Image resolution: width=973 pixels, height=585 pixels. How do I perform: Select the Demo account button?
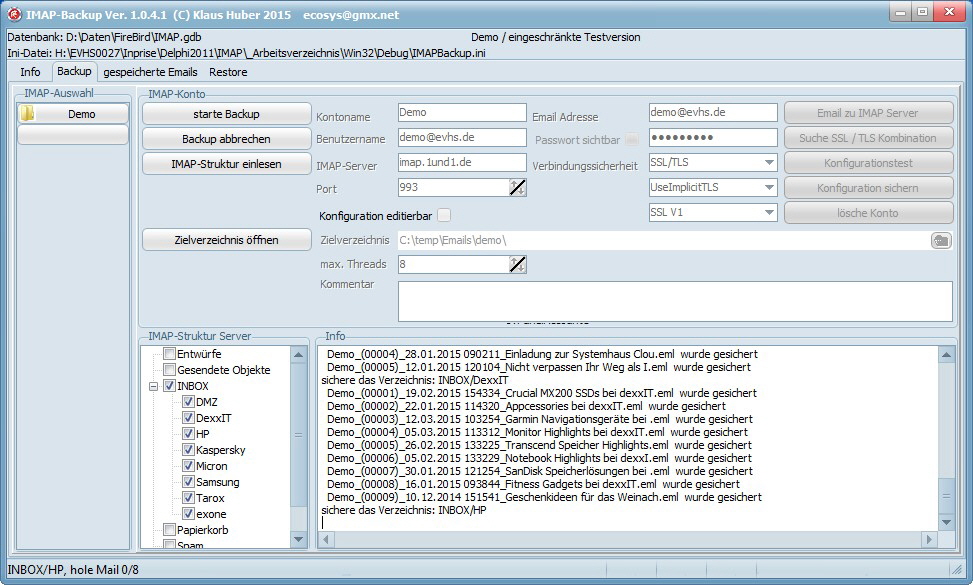73,114
